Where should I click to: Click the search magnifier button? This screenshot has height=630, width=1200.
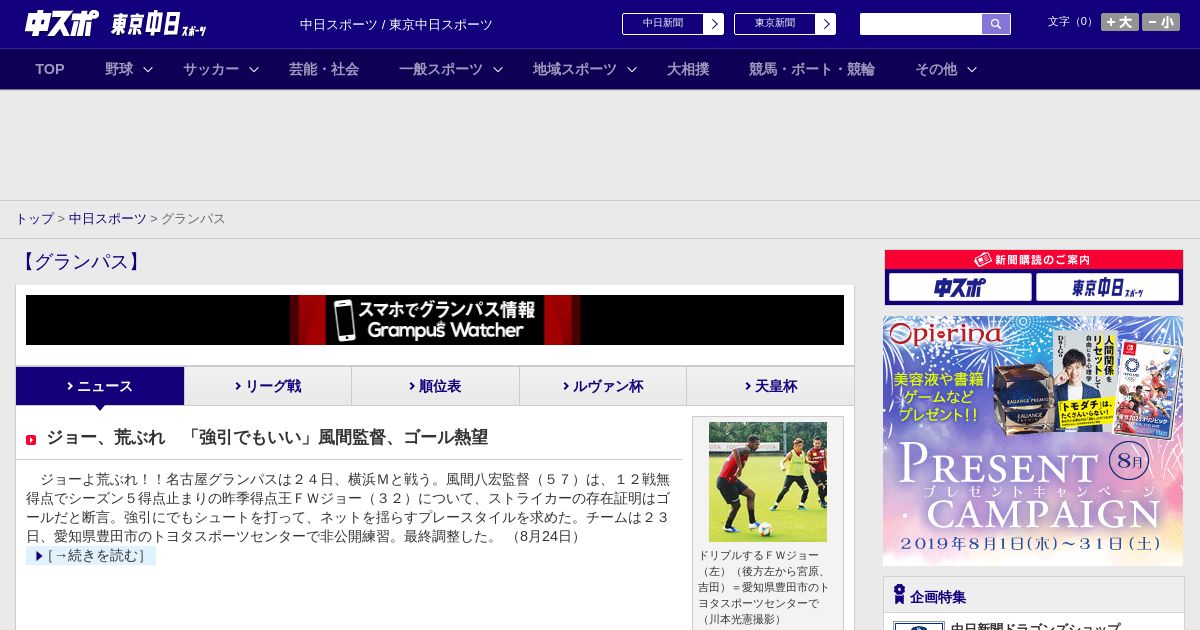[x=996, y=24]
